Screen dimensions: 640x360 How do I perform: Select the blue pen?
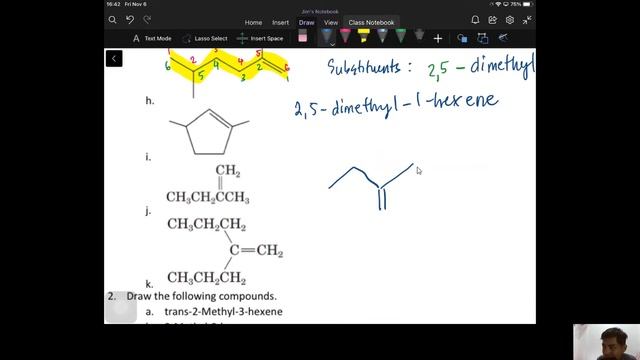(x=327, y=36)
